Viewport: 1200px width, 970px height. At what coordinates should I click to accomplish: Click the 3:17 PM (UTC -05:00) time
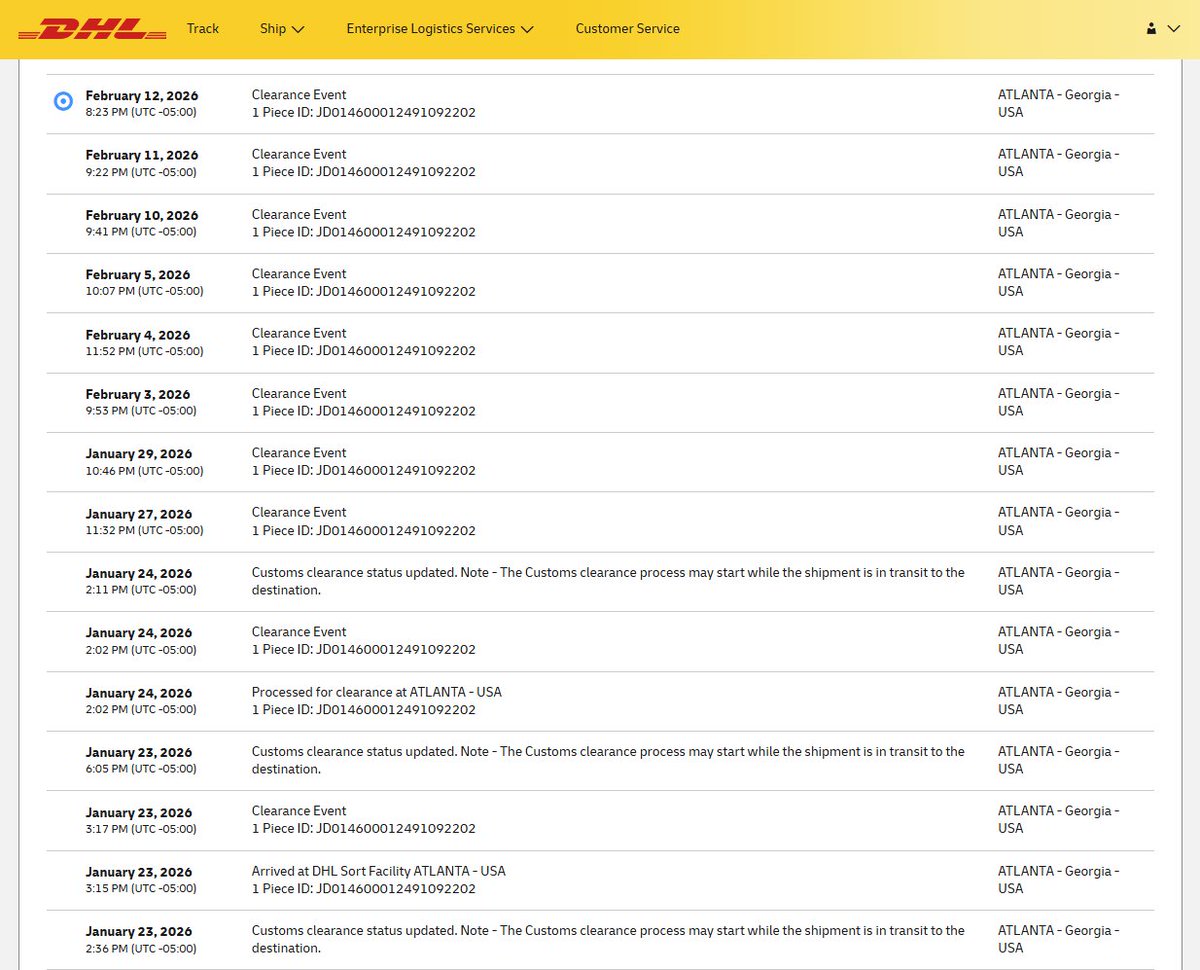(x=141, y=828)
